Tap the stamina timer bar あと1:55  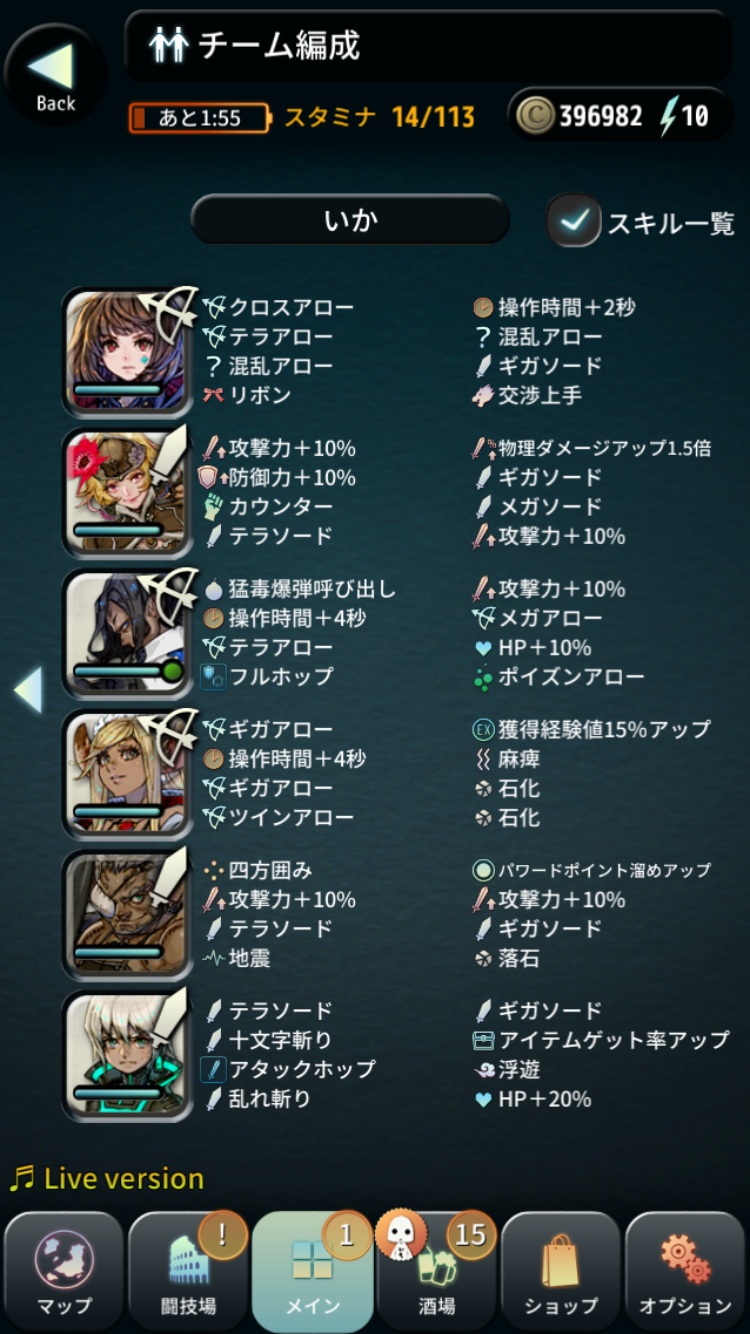[x=199, y=118]
